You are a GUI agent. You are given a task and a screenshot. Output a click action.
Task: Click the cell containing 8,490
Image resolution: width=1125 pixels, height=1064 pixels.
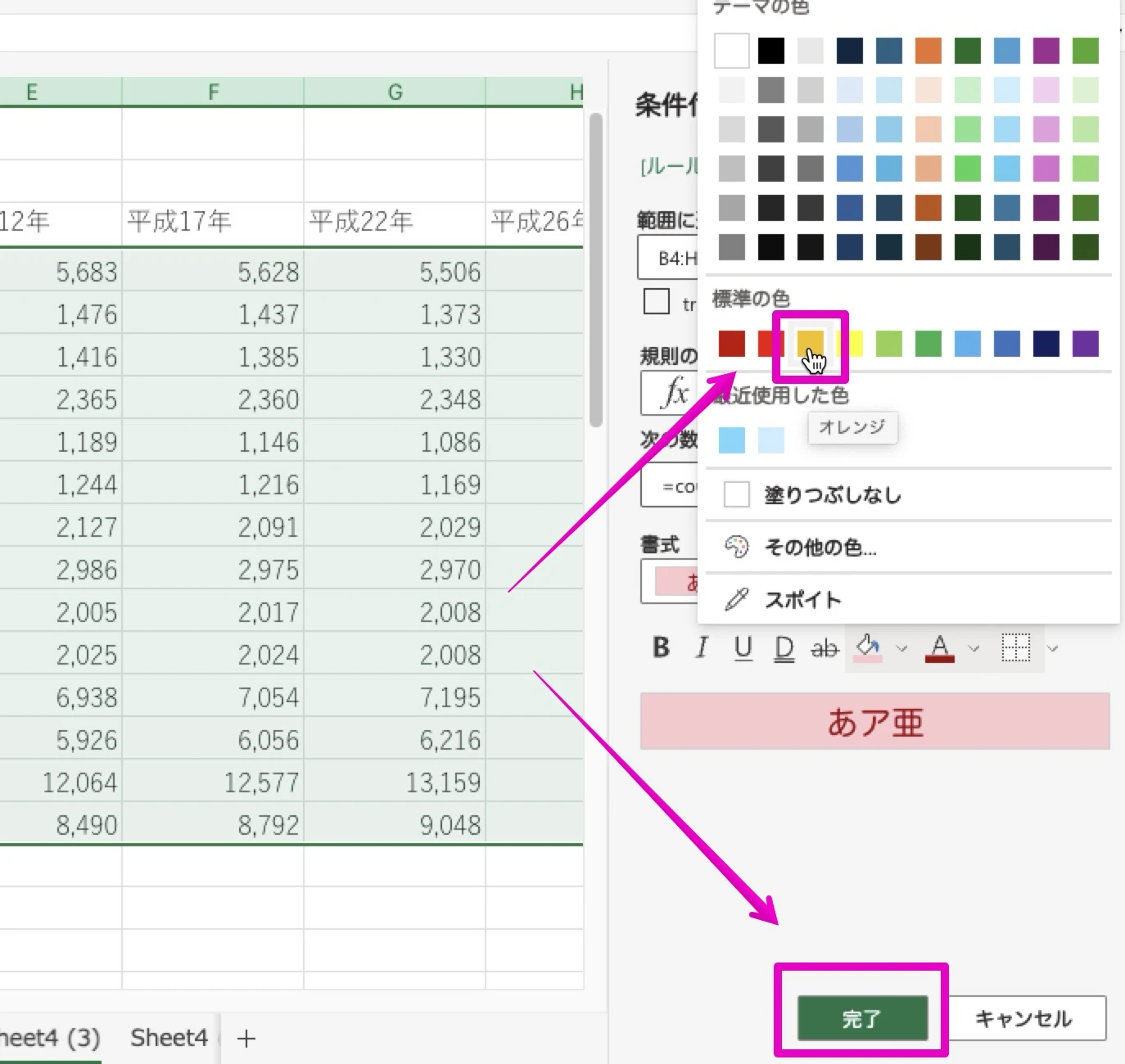coord(61,824)
